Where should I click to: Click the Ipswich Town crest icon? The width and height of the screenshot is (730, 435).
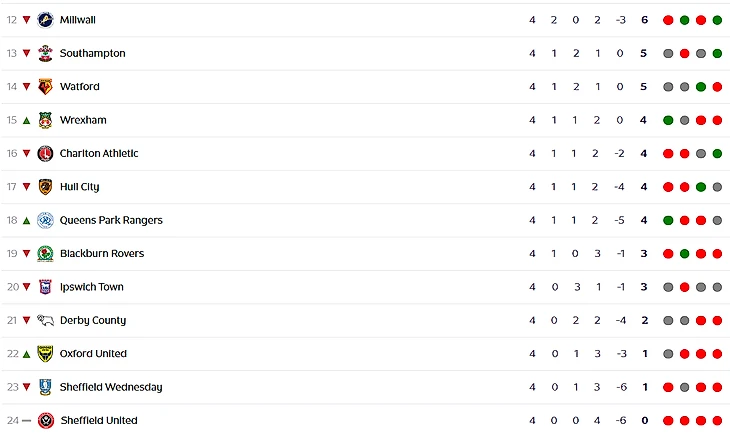(x=45, y=287)
